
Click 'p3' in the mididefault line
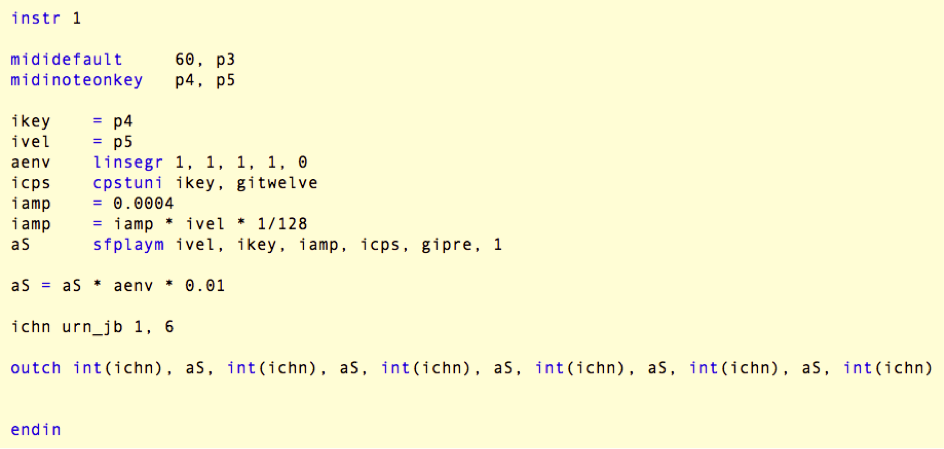[x=225, y=60]
